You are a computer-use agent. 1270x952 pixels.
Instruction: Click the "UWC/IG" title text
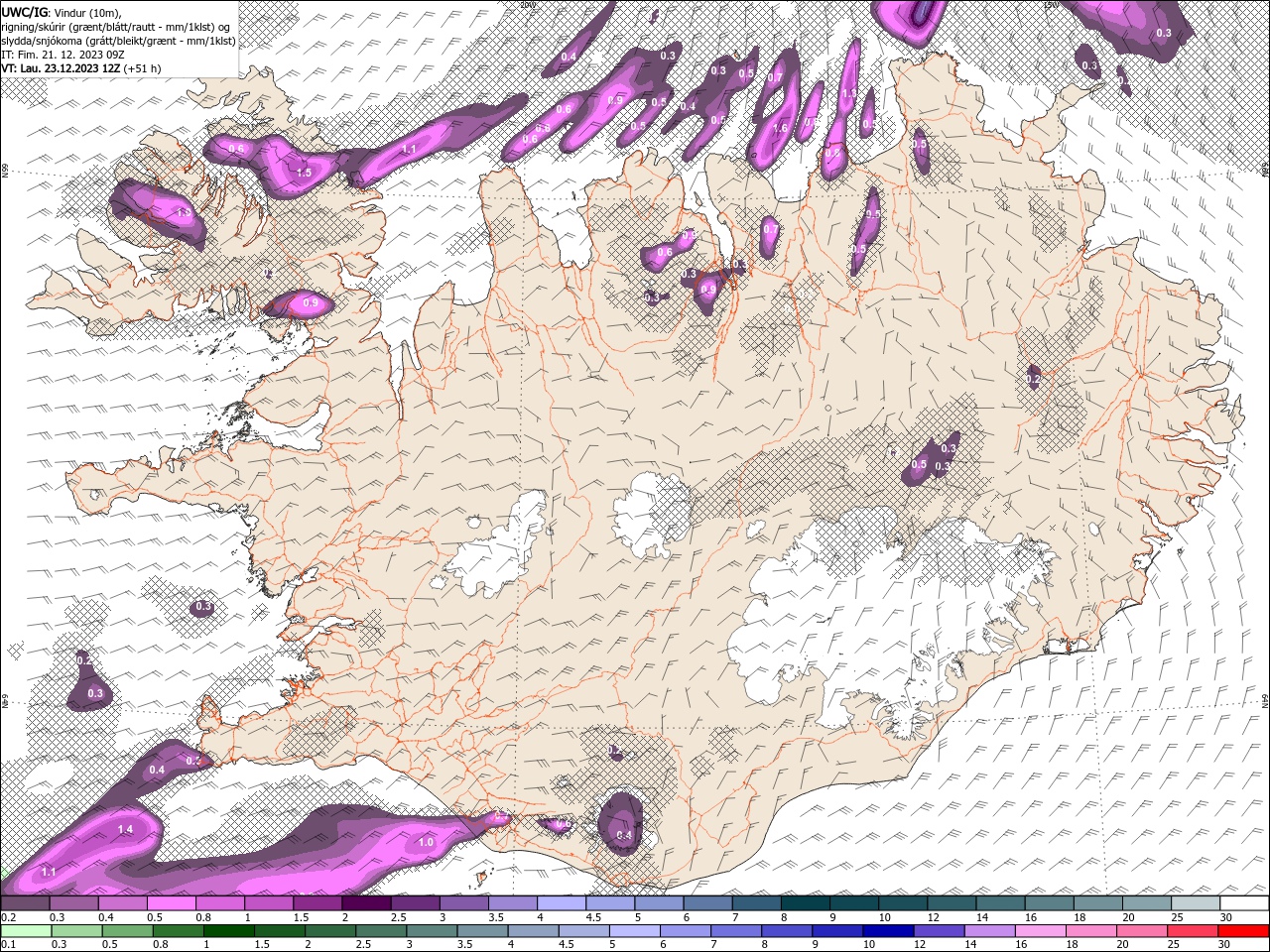[25, 11]
